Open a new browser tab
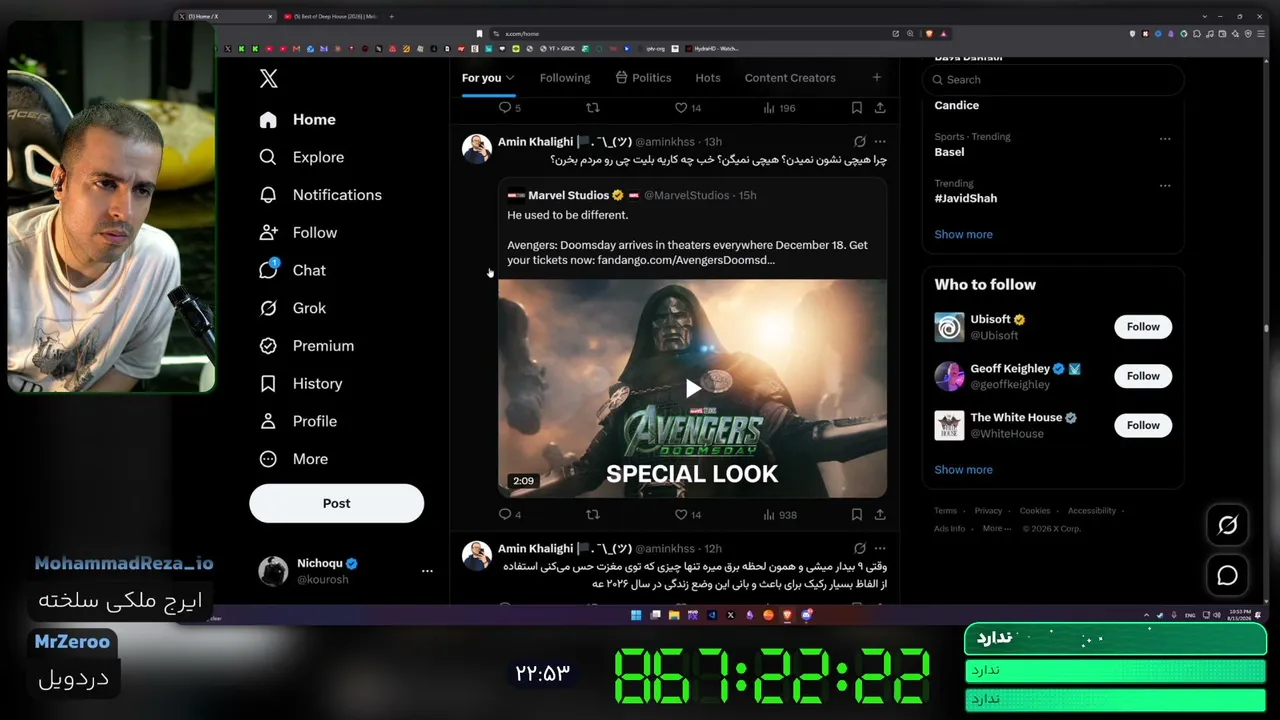Screen dimensions: 1280x720 [391, 16]
